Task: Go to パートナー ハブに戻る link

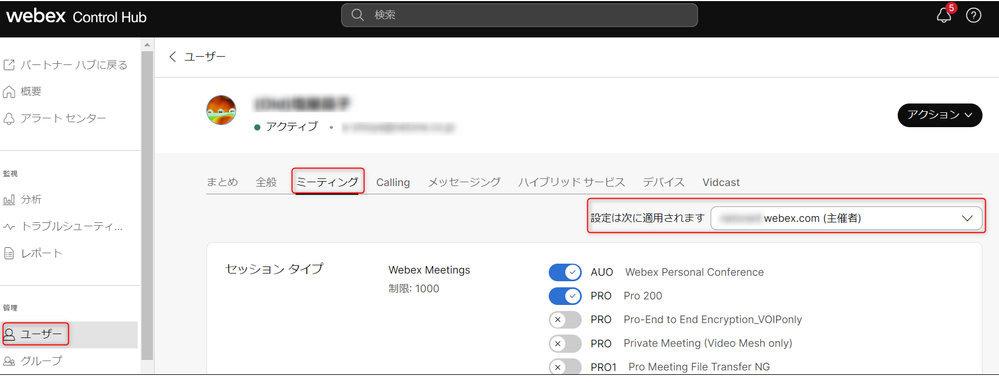Action: 74,65
